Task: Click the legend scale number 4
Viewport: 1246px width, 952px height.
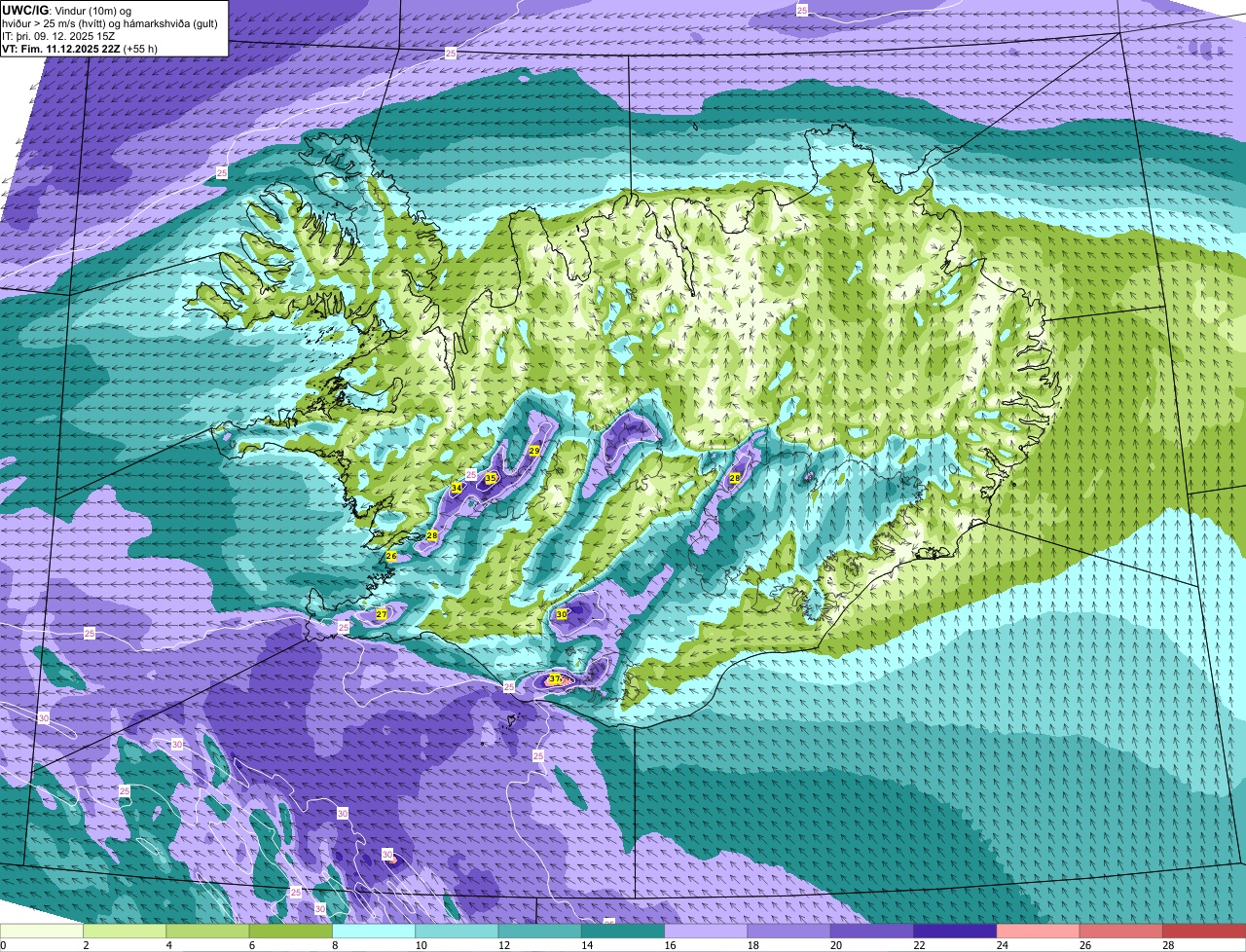Action: (168, 945)
